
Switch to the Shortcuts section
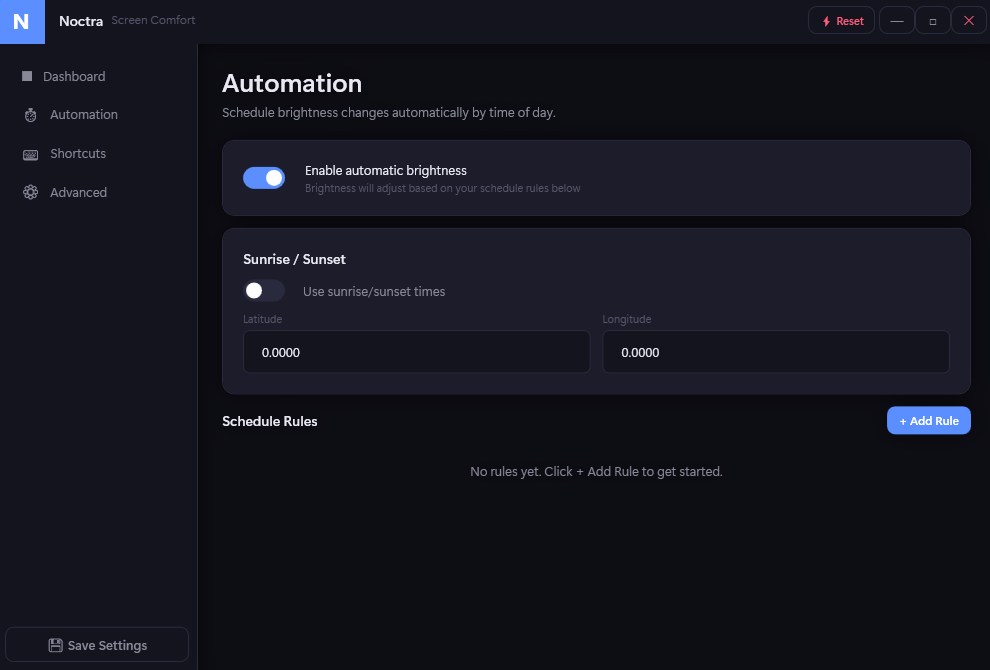(x=77, y=153)
